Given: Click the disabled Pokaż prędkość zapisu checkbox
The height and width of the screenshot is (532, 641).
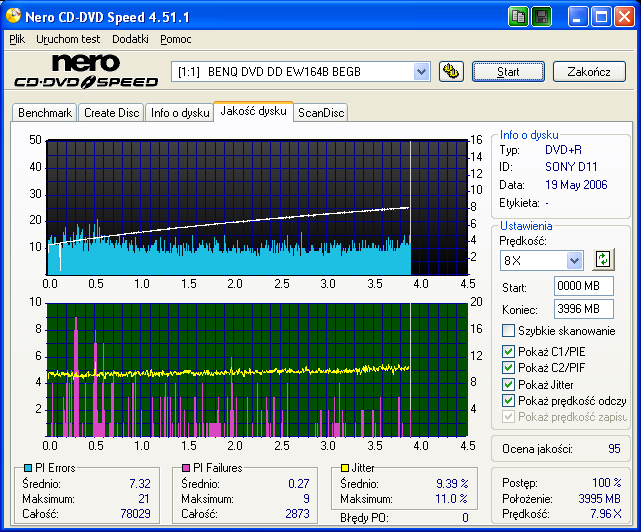Looking at the screenshot, I should tap(508, 417).
